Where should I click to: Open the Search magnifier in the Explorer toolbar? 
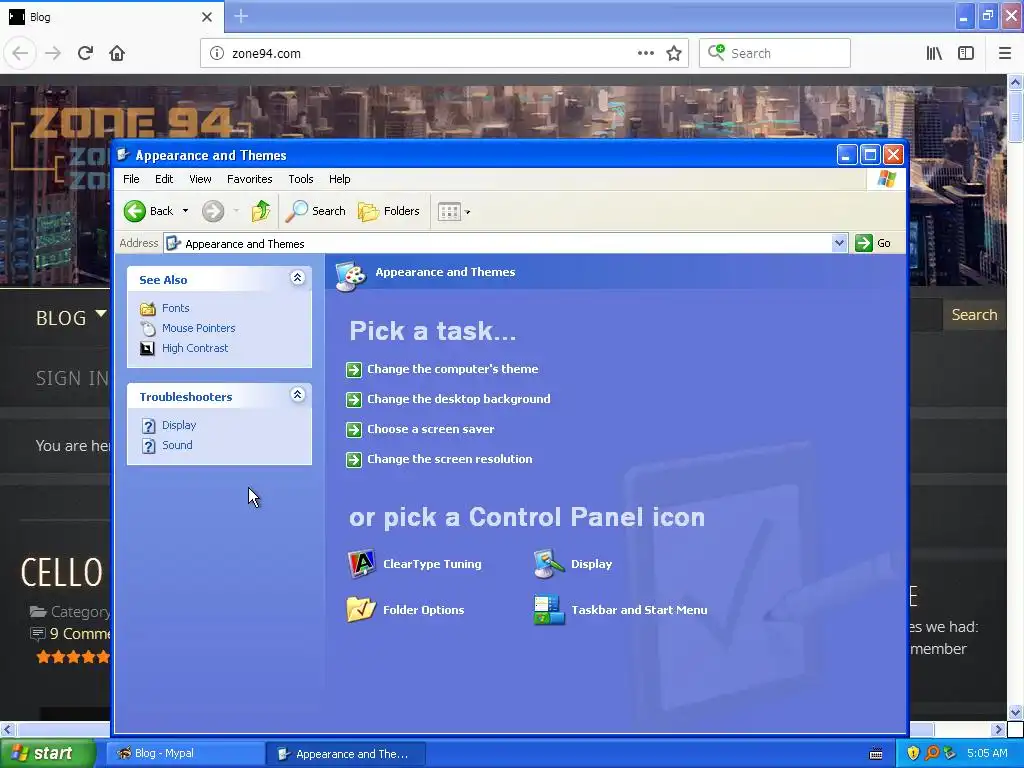click(315, 211)
